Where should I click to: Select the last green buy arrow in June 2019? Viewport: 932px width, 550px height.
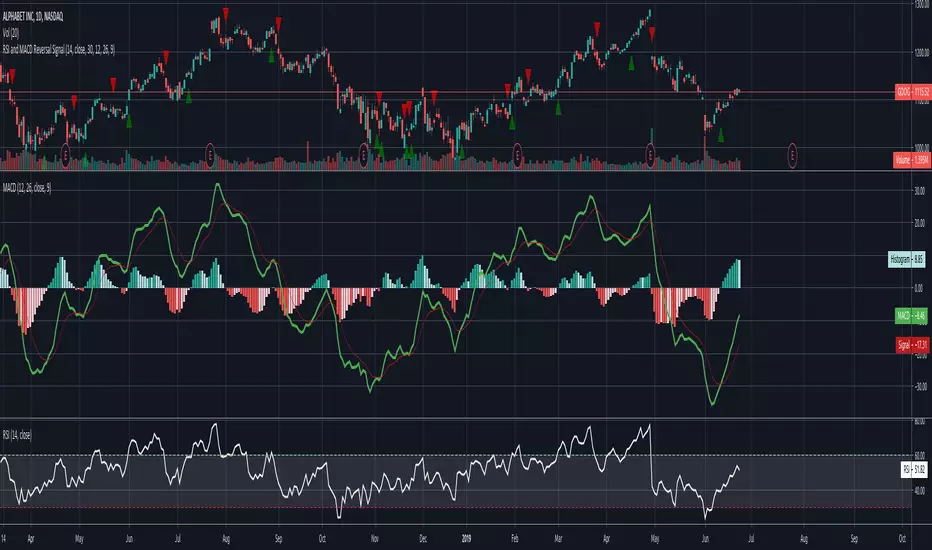(721, 135)
